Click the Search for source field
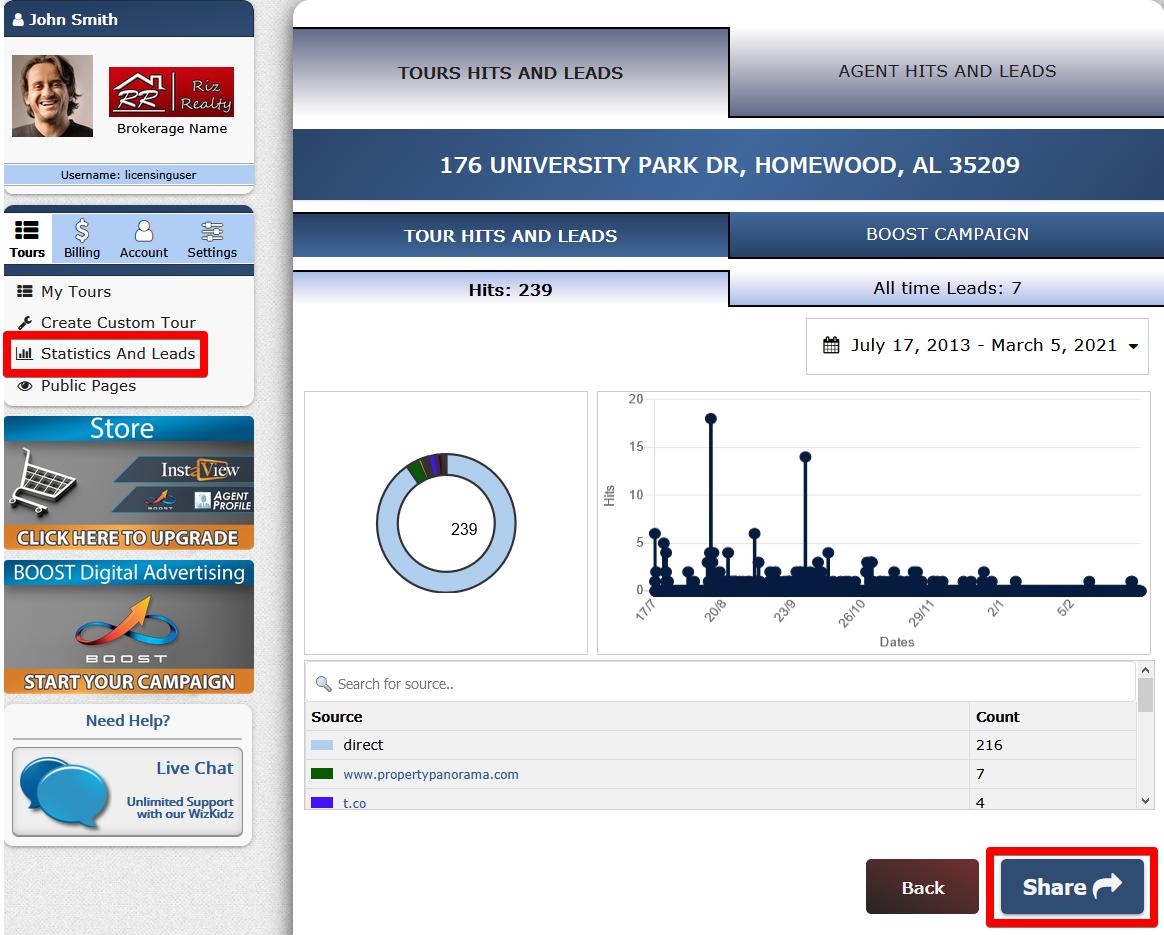The image size is (1164, 935). (720, 684)
